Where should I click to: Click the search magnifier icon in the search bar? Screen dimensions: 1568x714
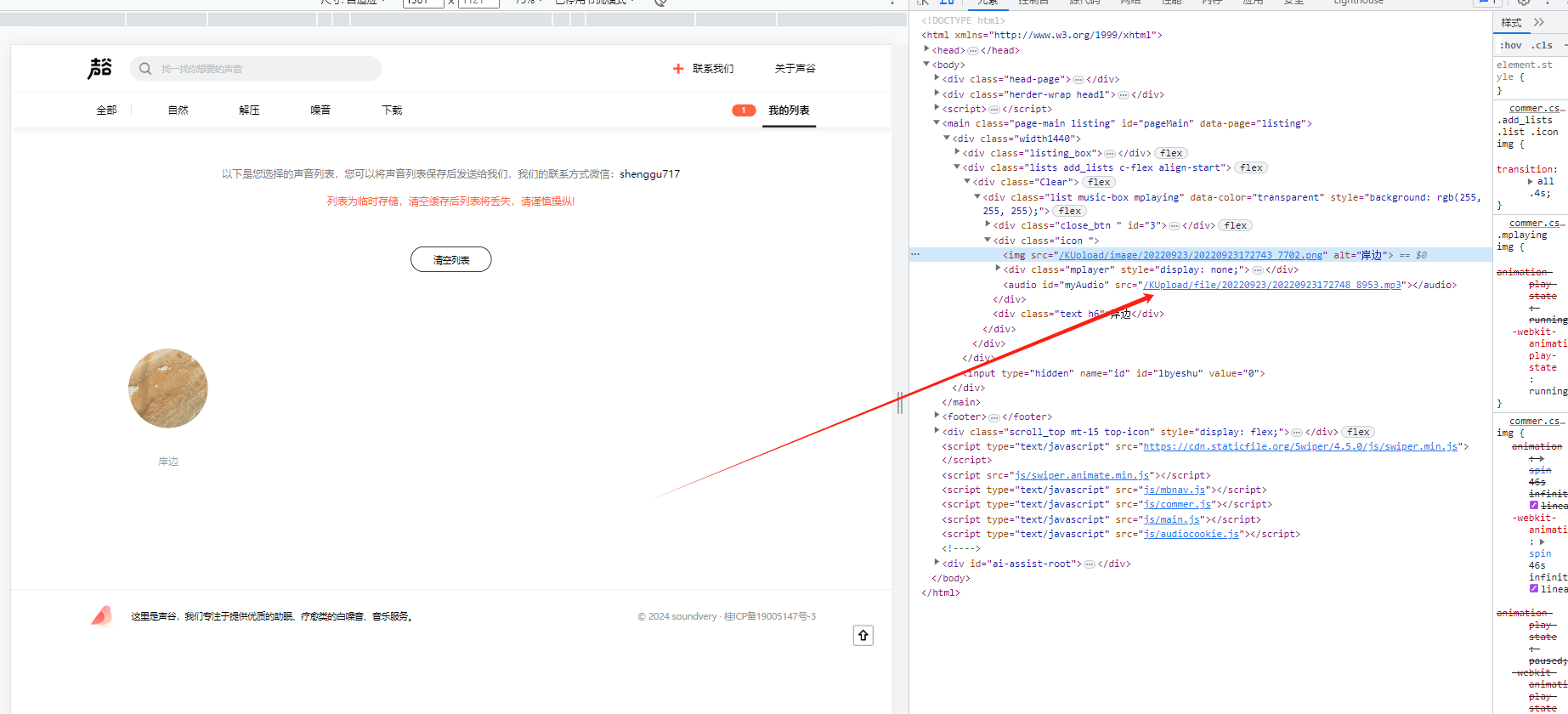(x=145, y=69)
